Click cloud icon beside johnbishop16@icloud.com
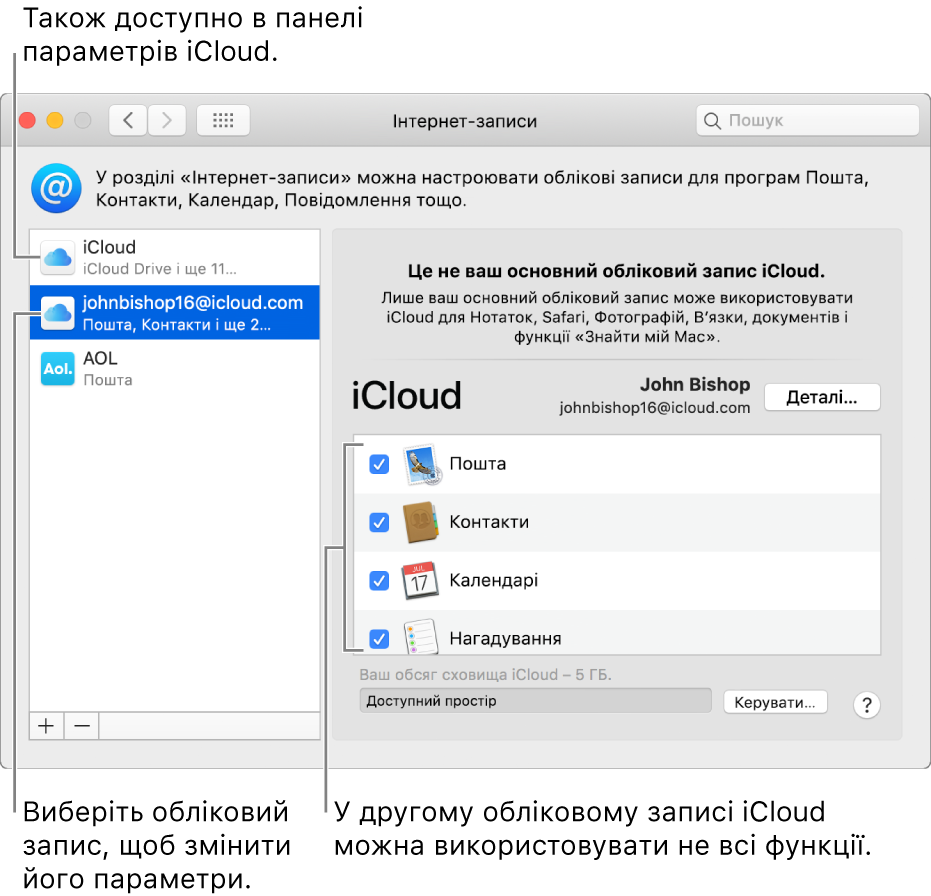 tap(58, 313)
